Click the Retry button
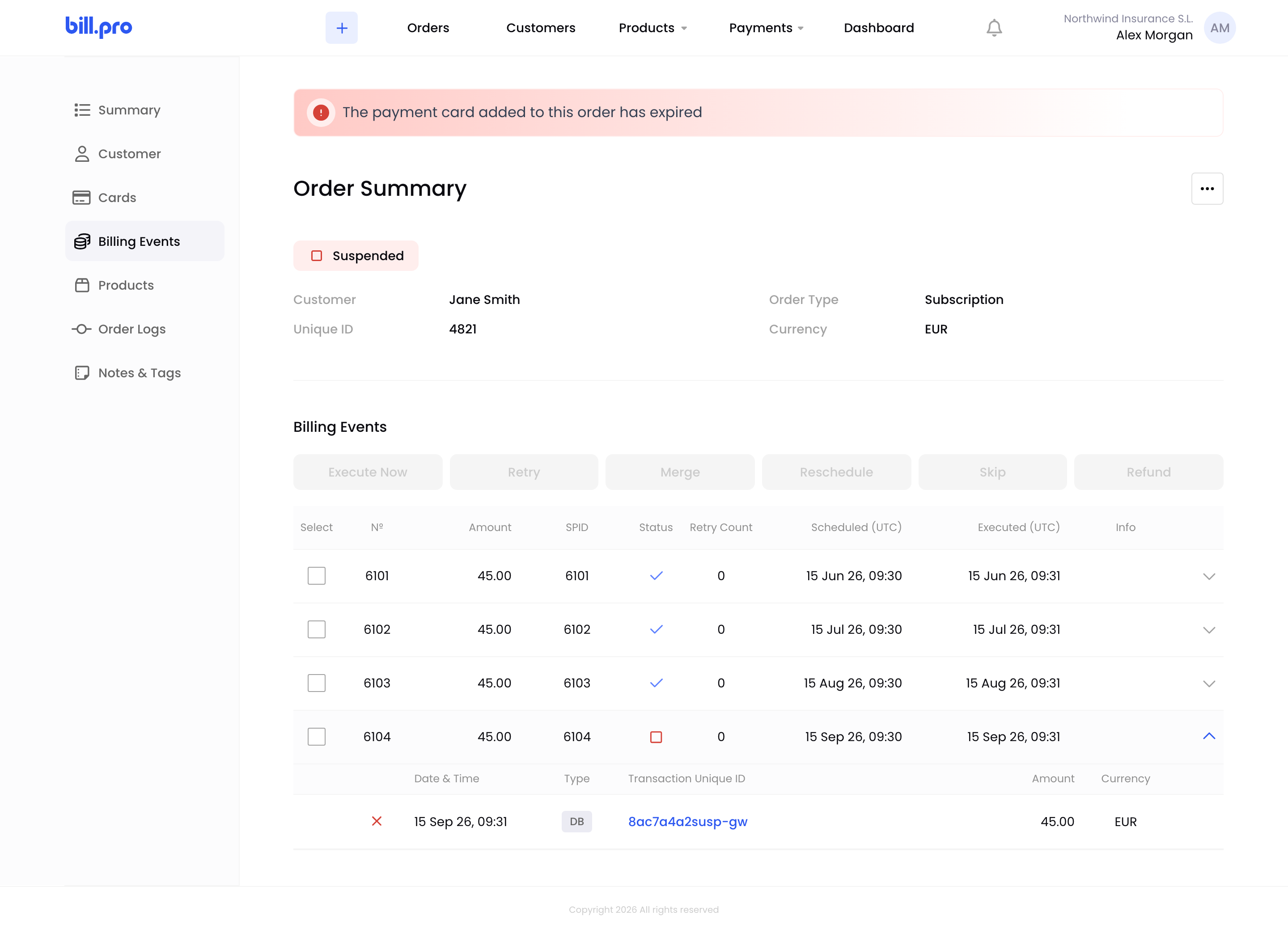 tap(524, 472)
